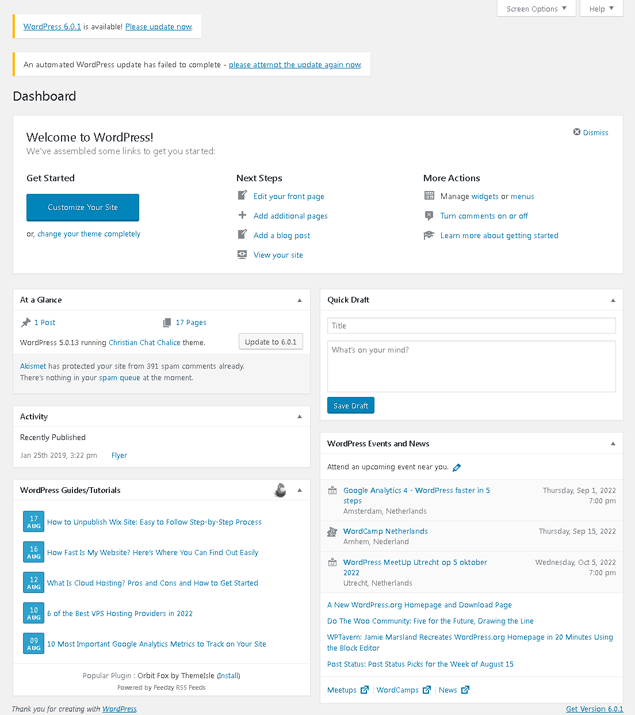Collapse the Activity panel
635x715 pixels.
299,417
